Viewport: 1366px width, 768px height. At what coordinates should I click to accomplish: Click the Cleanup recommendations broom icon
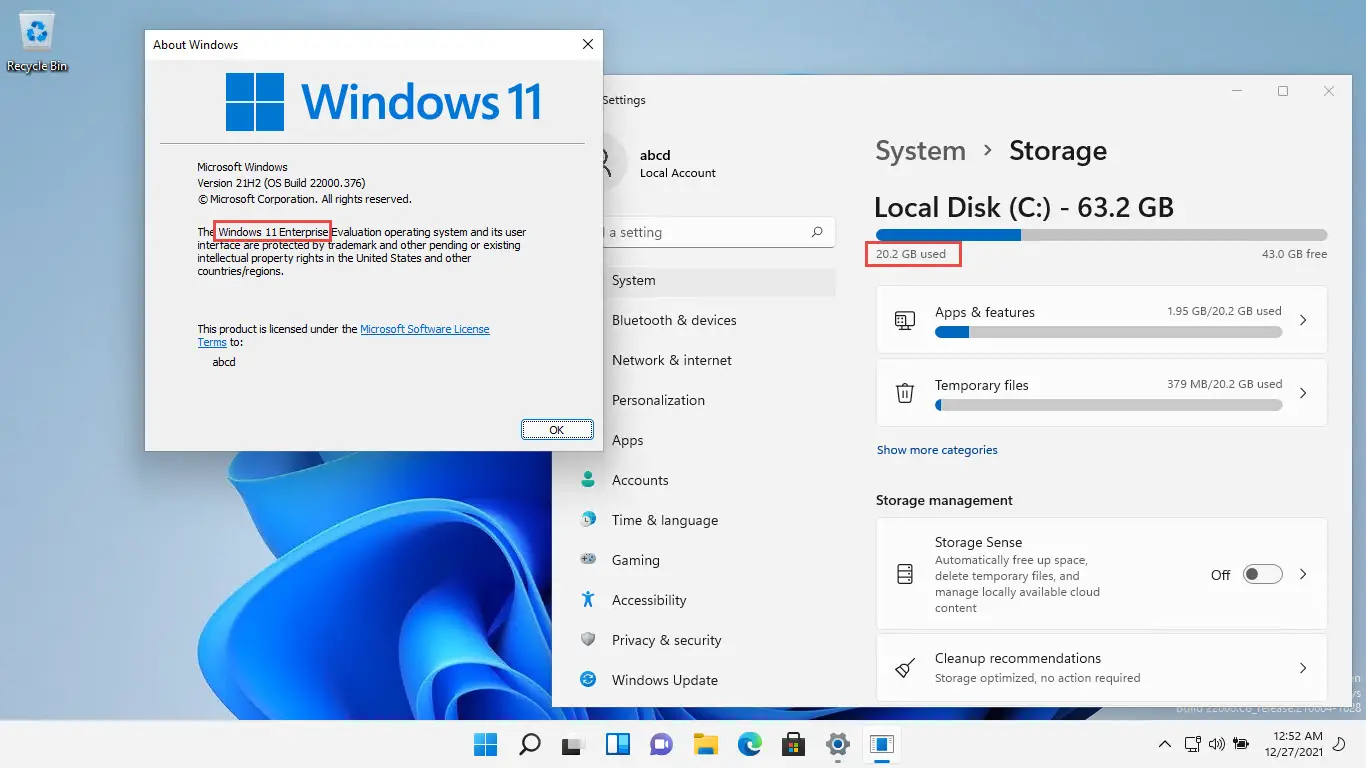905,667
